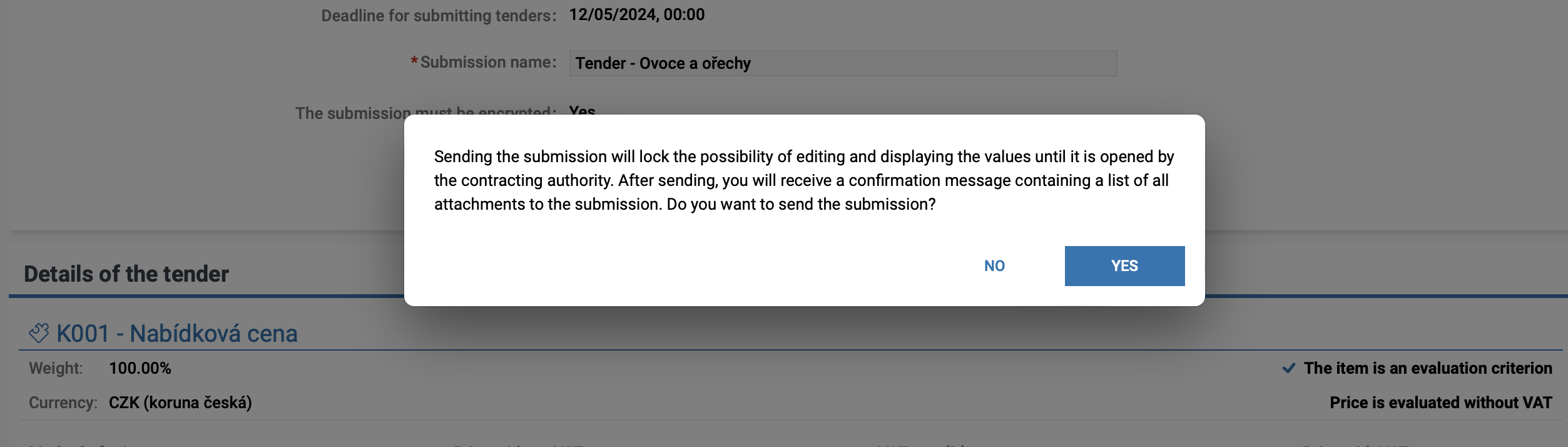Click the deadline value 12/05/2024, 00:00

(x=636, y=14)
